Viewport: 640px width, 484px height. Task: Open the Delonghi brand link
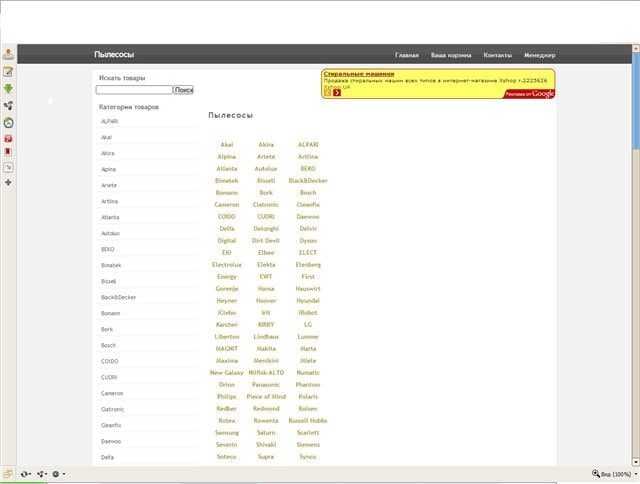pyautogui.click(x=266, y=229)
